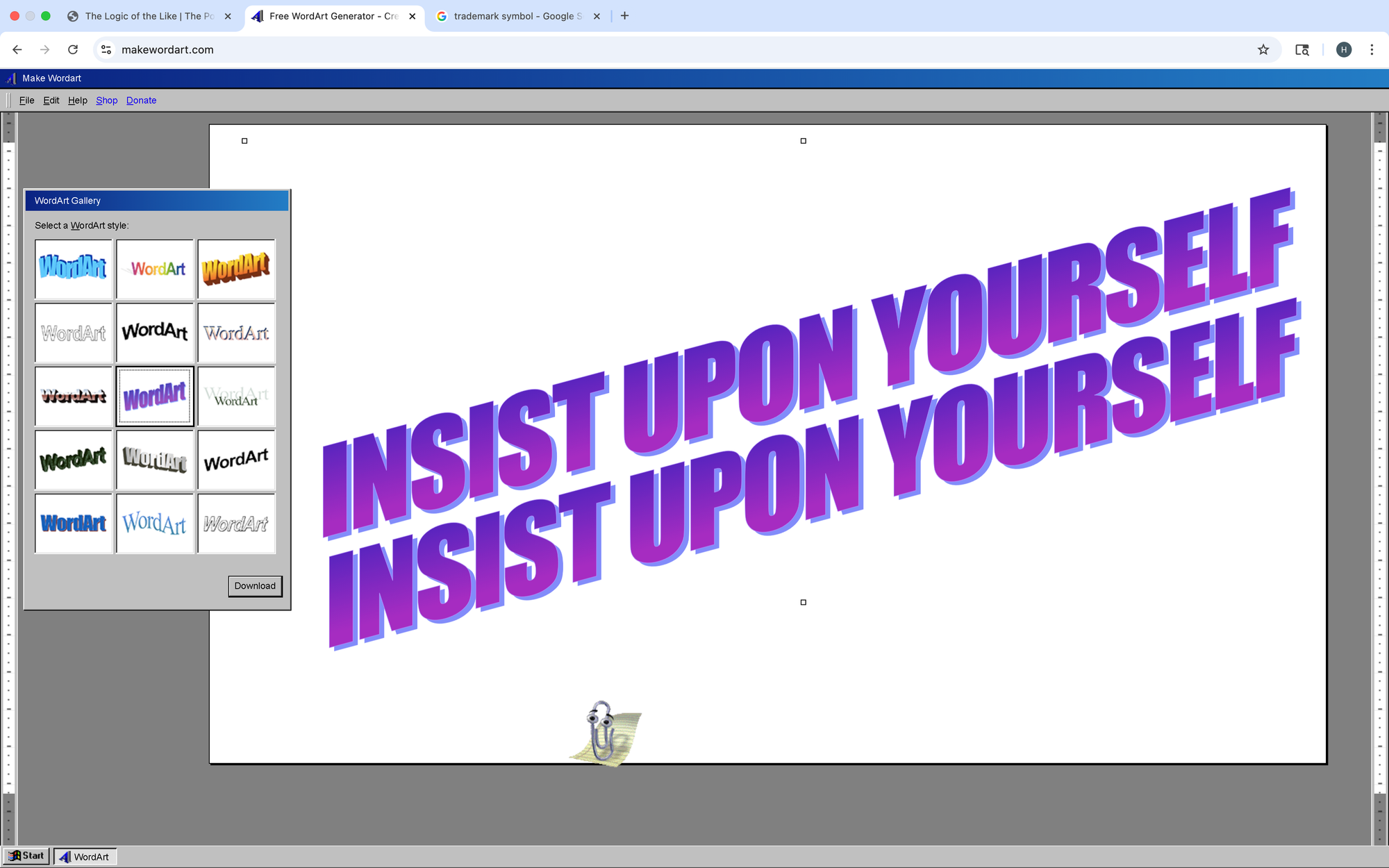Screen dimensions: 1389x868
Task: Pick the silver italic WordArt style
Action: coord(236,524)
